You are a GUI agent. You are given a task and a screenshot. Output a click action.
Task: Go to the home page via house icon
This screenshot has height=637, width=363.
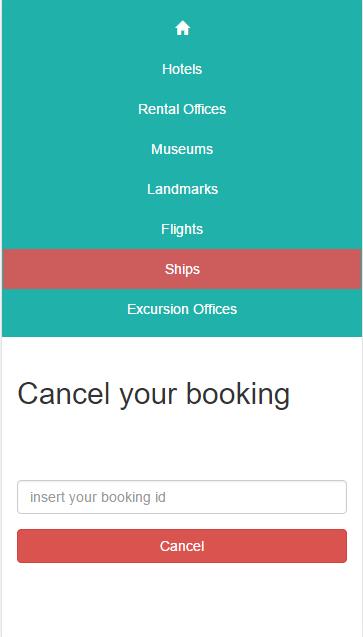pyautogui.click(x=182, y=28)
